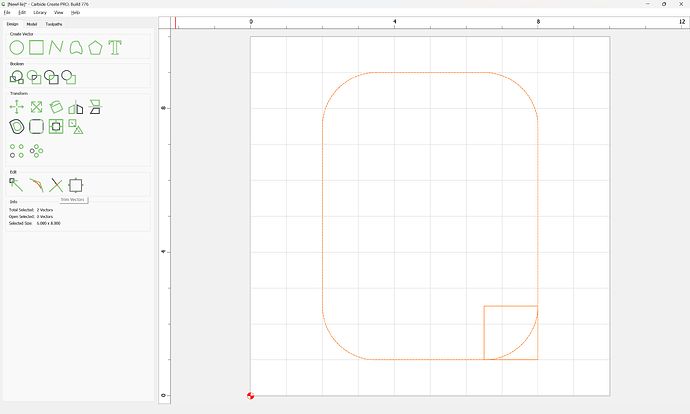Switch to the Design tab
The height and width of the screenshot is (414, 690).
tap(12, 24)
